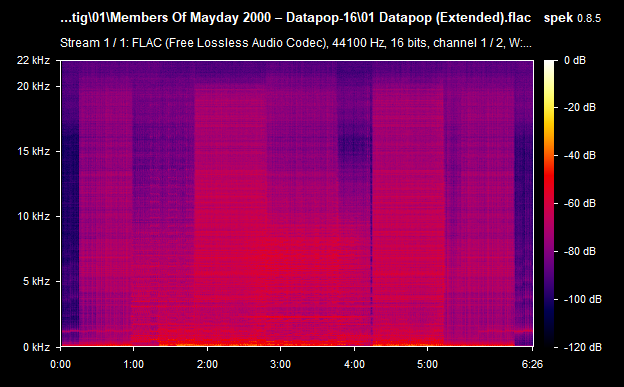Click the spectrogram plot area
624x387 pixels.
pos(297,203)
